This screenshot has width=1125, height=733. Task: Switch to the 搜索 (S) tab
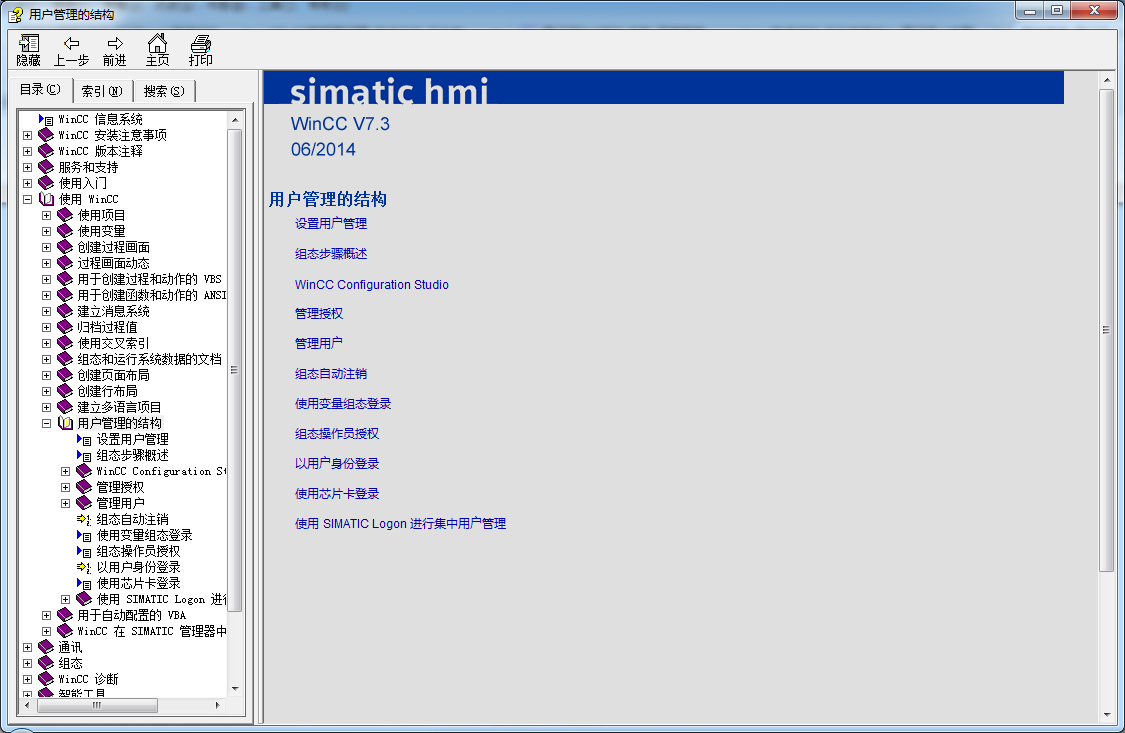[x=164, y=91]
